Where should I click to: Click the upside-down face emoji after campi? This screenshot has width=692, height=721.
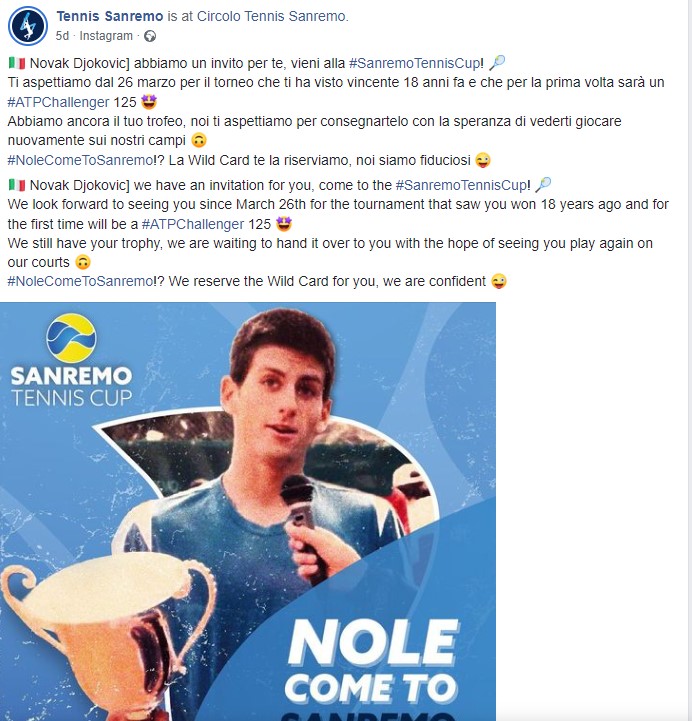click(199, 140)
